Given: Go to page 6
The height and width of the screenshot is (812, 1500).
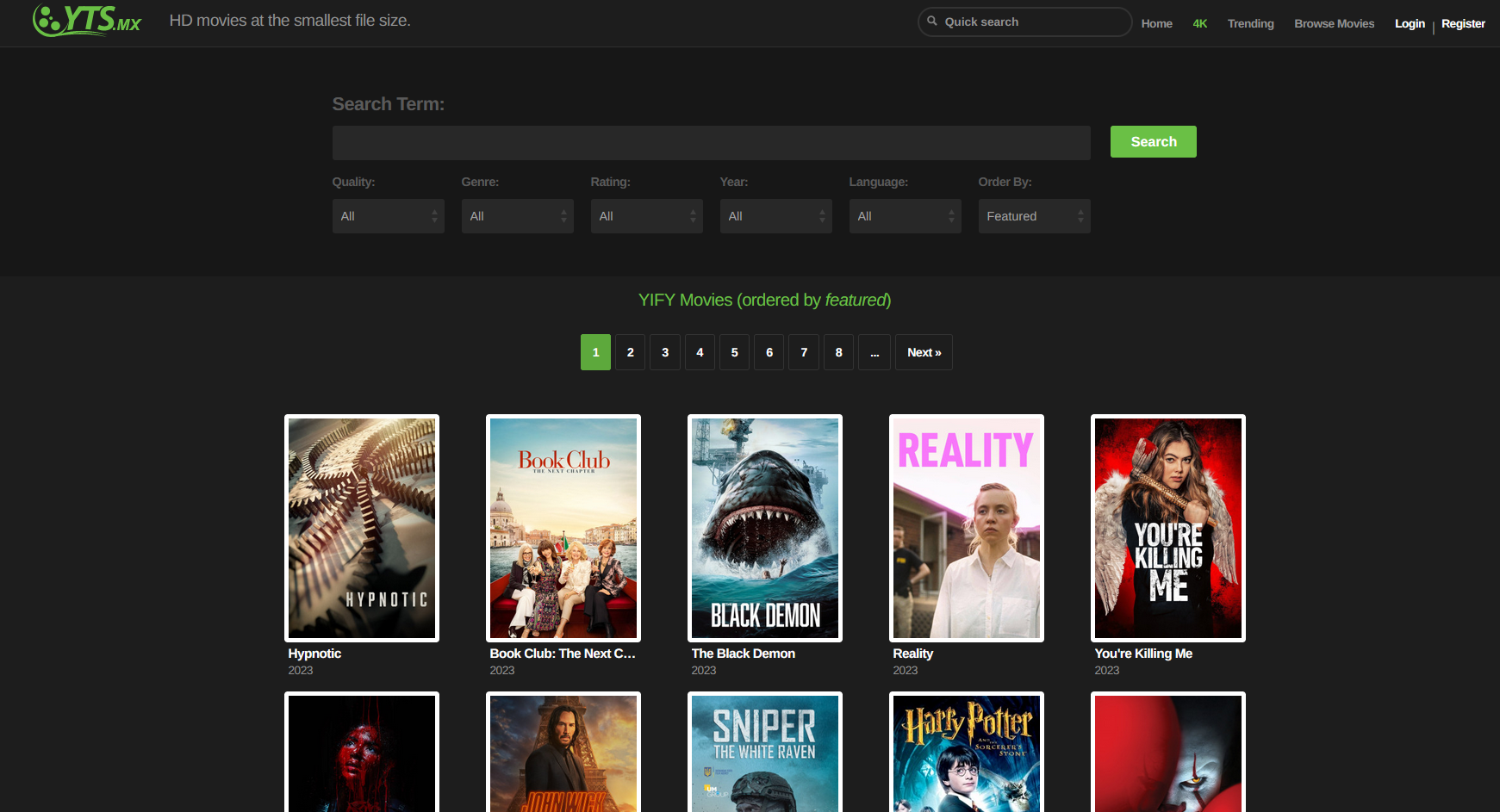Looking at the screenshot, I should point(769,352).
